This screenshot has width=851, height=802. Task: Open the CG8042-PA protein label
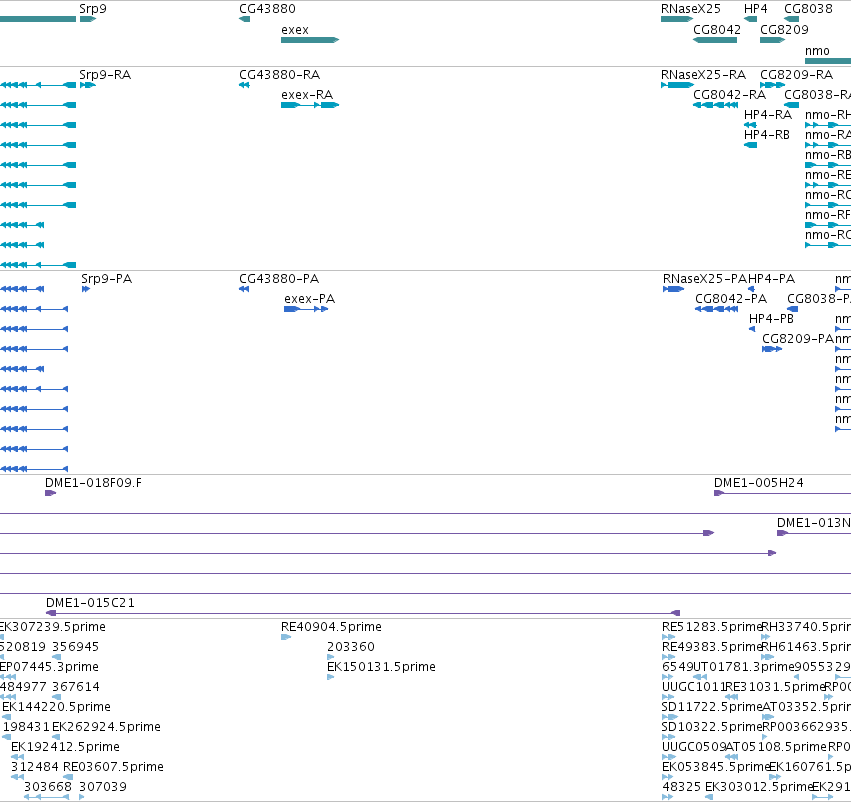click(731, 298)
